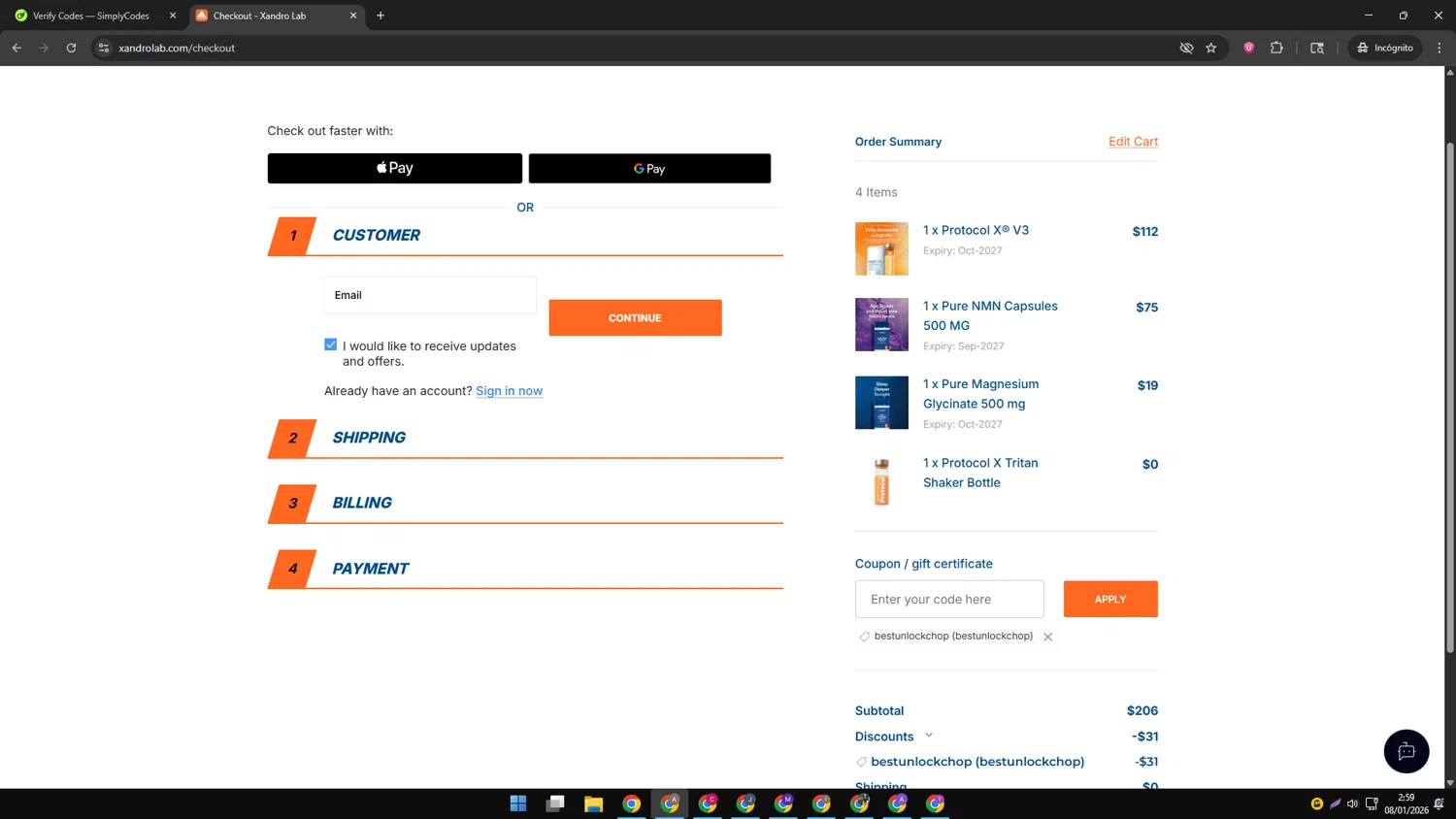Click the browser forward arrow
Viewport: 1456px width, 819px height.
coord(44,48)
